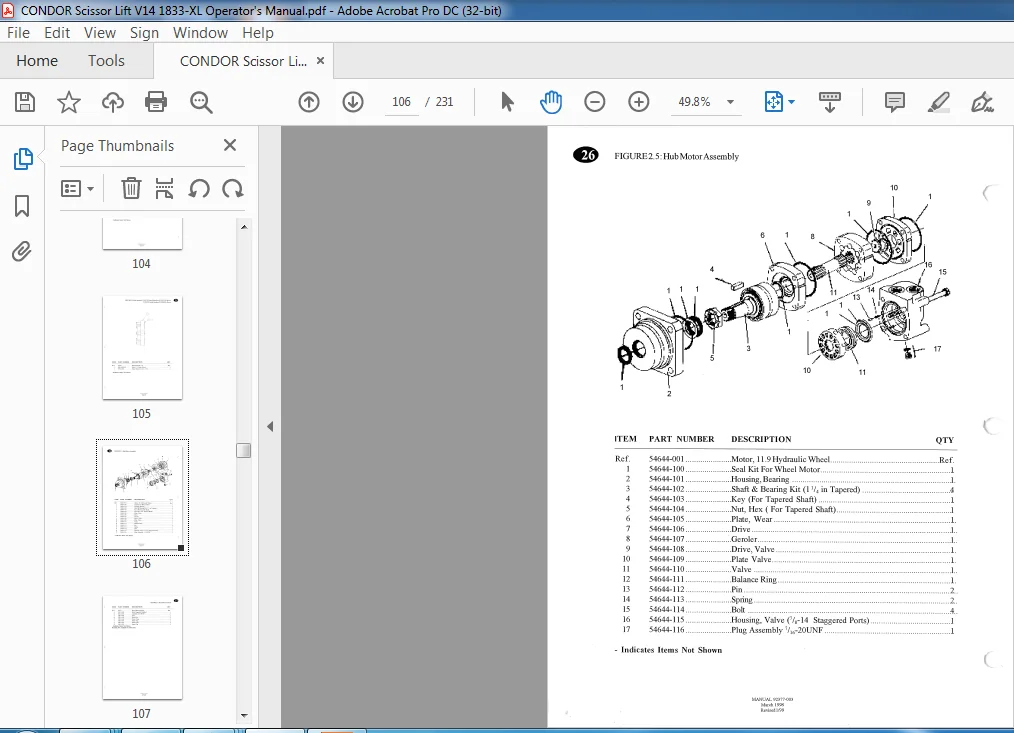
Task: Select page 106 thumbnail
Action: [x=142, y=497]
